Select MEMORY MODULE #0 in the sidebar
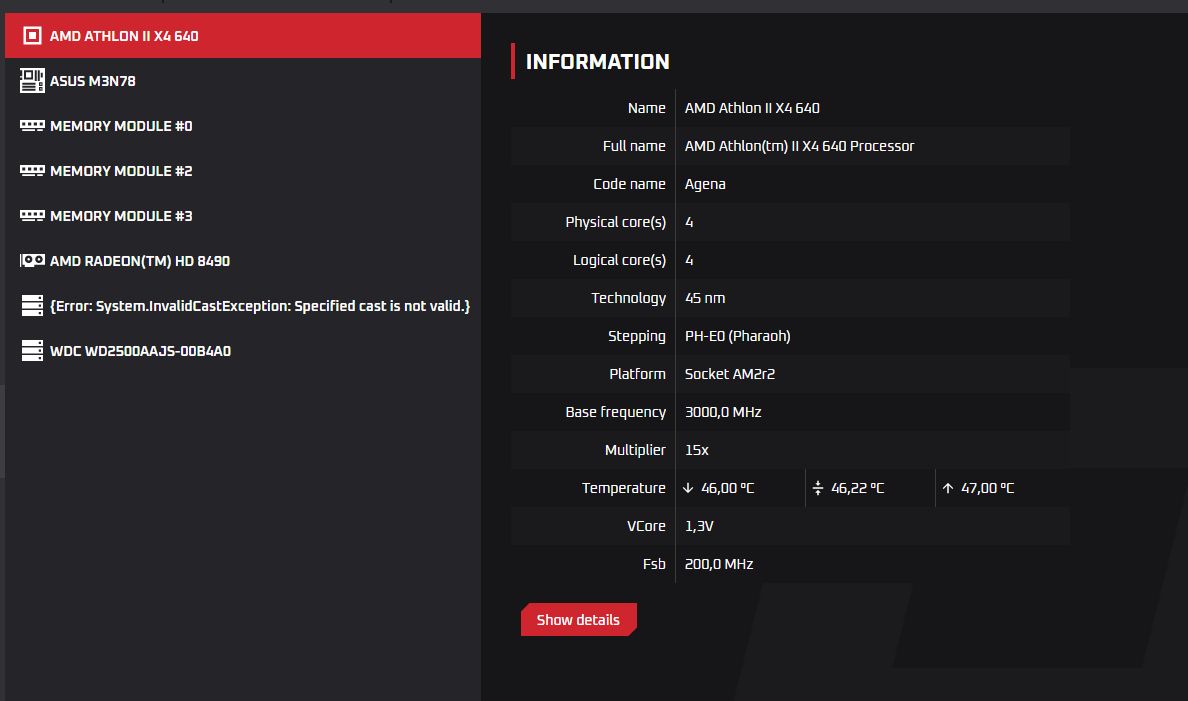Viewport: 1188px width, 701px height. click(x=242, y=126)
